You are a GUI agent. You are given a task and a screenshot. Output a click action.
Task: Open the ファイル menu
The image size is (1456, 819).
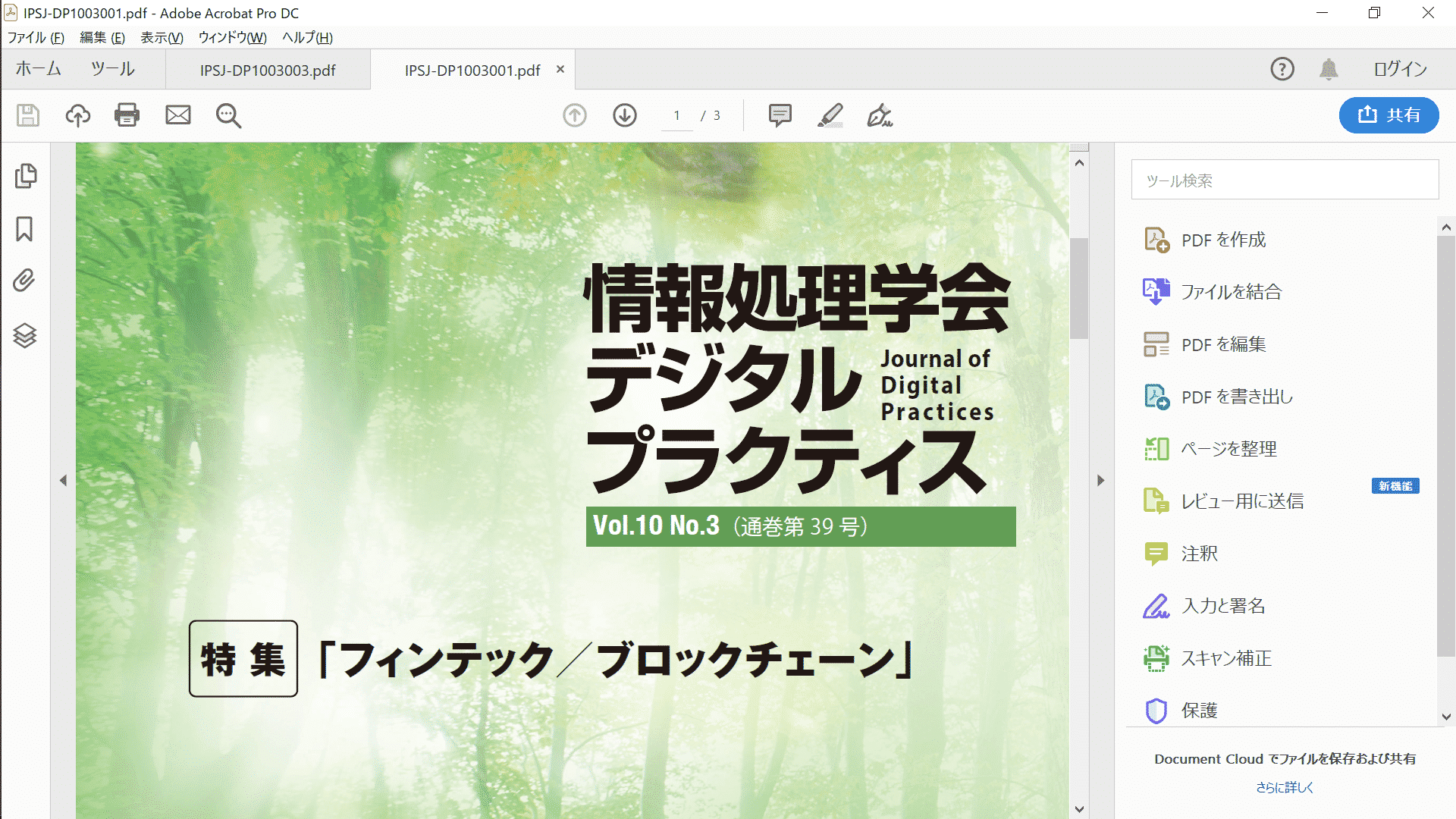[x=36, y=38]
